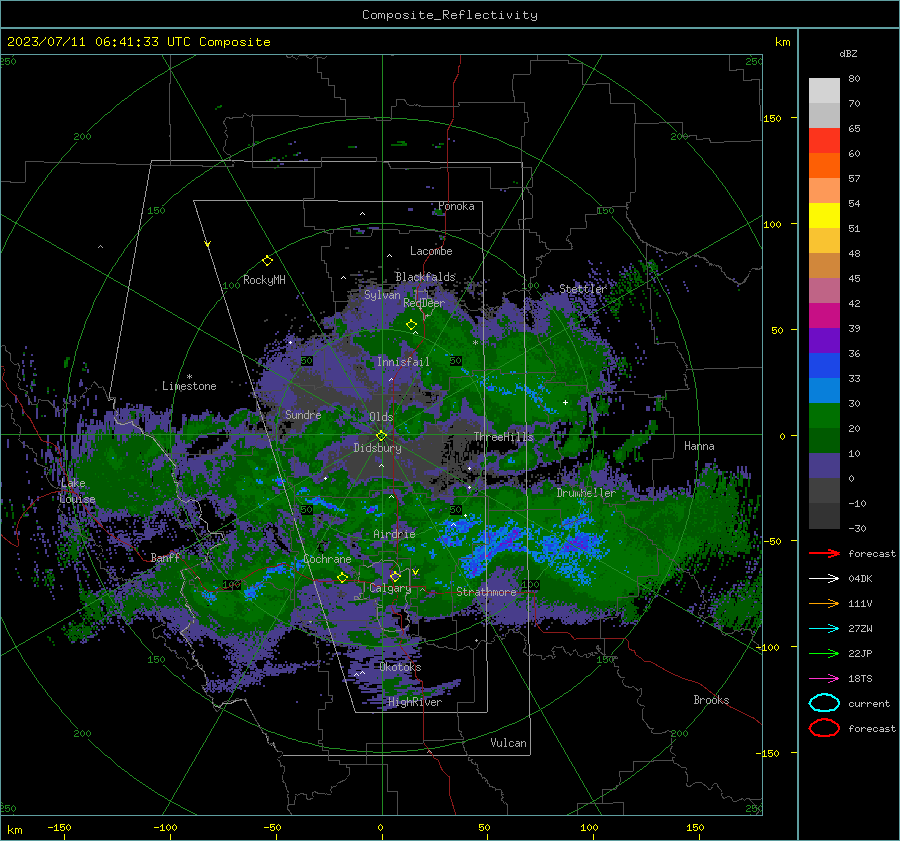The width and height of the screenshot is (900, 841).
Task: Click the ThreeHills city label
Action: (x=503, y=437)
